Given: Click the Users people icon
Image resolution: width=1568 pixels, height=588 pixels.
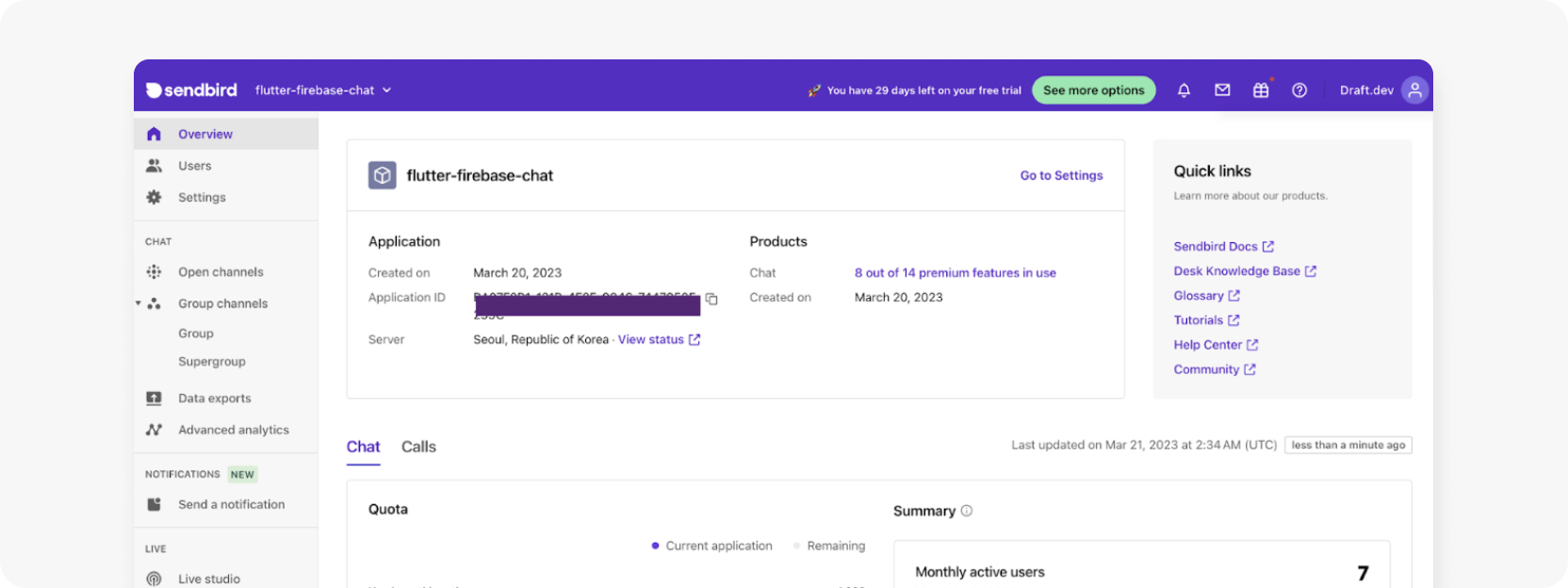Looking at the screenshot, I should [x=154, y=166].
